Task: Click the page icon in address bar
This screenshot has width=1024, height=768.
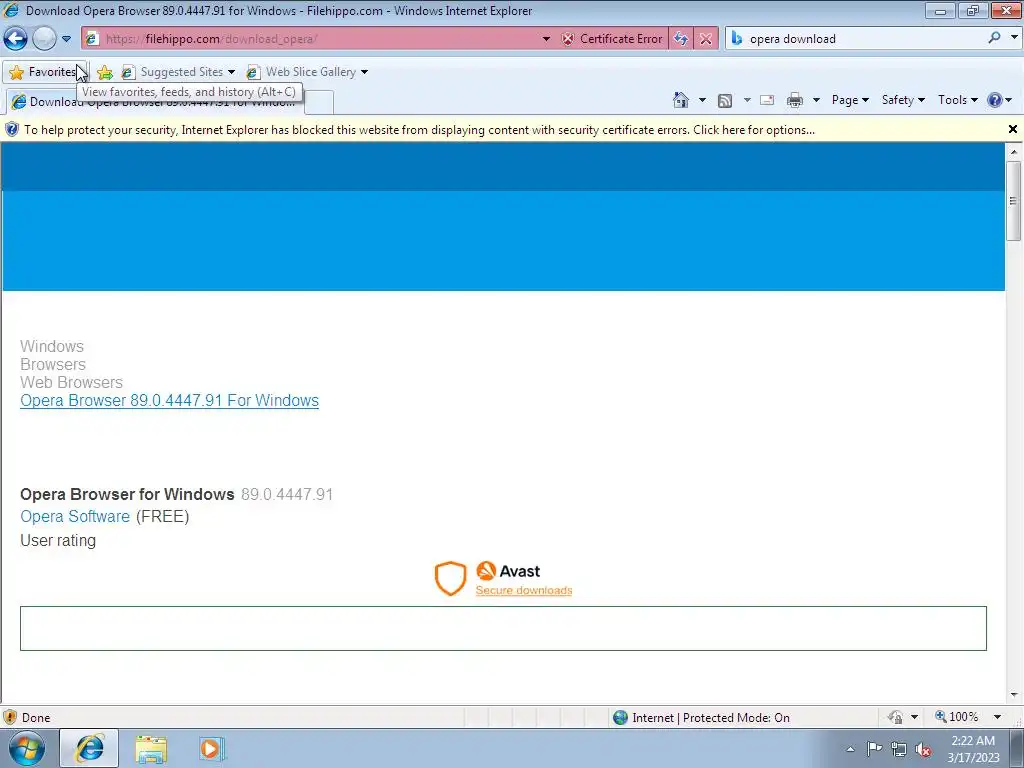Action: pyautogui.click(x=92, y=39)
